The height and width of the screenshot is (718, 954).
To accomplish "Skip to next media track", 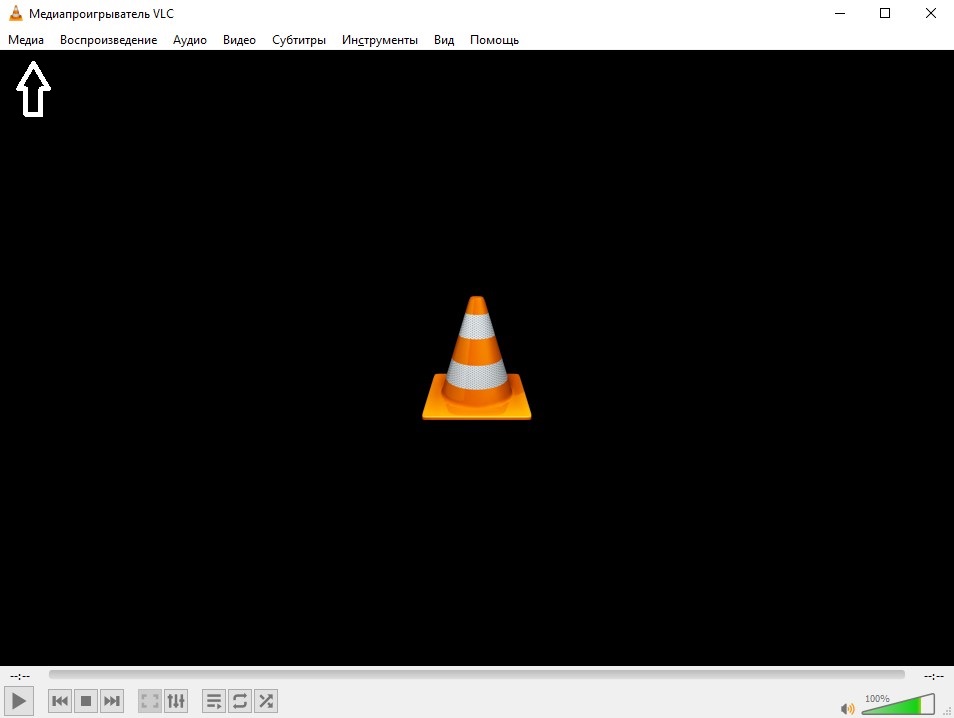I will click(x=112, y=701).
